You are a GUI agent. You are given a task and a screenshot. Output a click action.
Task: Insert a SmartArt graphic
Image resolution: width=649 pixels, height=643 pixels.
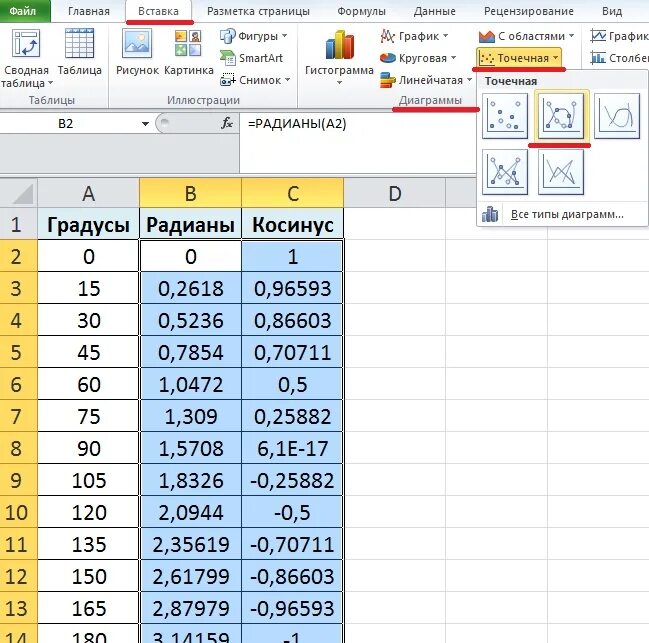click(251, 58)
